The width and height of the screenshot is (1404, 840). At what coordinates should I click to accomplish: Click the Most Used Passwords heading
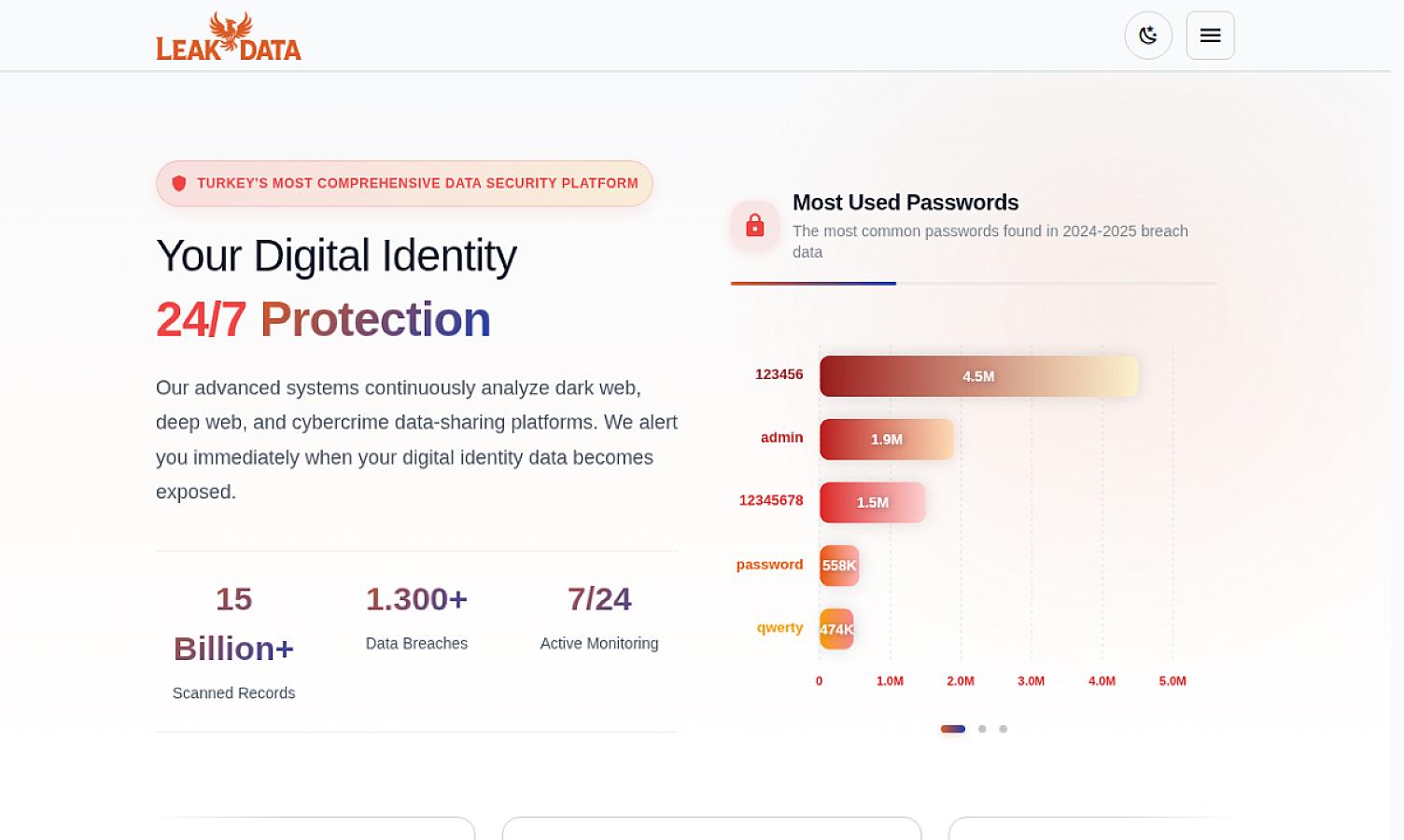pyautogui.click(x=906, y=203)
